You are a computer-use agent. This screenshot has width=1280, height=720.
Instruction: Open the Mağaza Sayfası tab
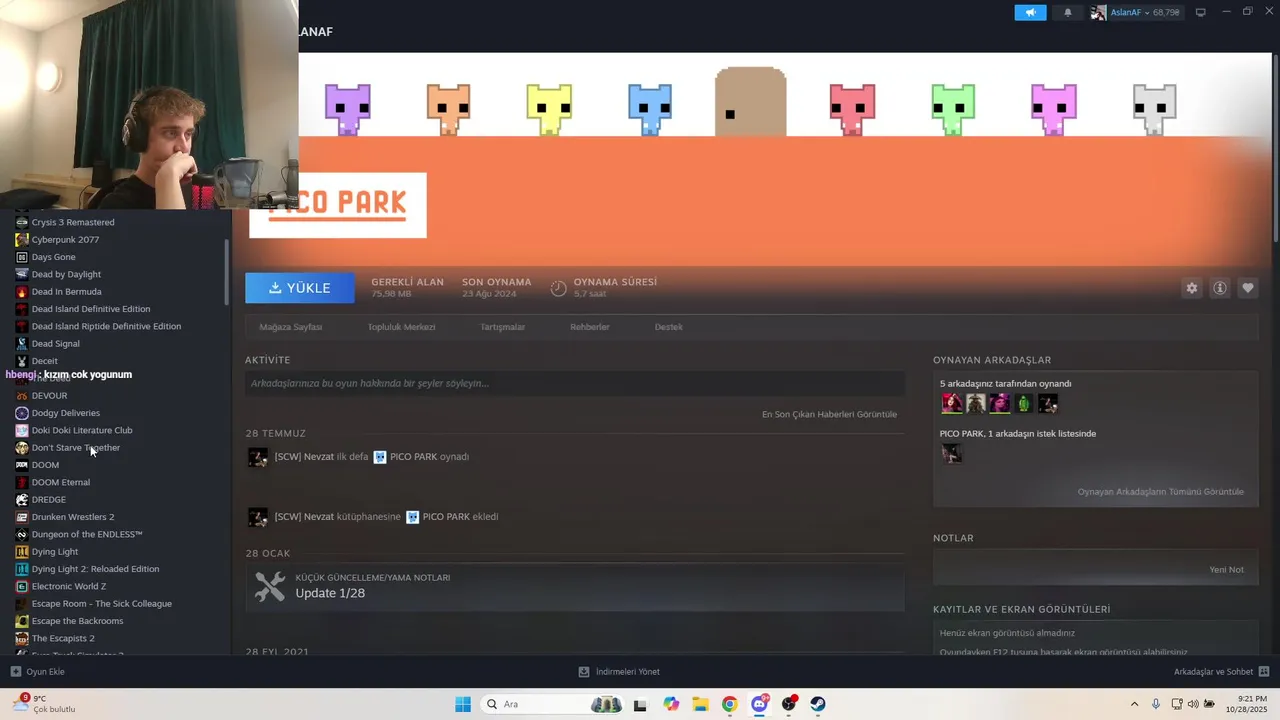pos(290,327)
